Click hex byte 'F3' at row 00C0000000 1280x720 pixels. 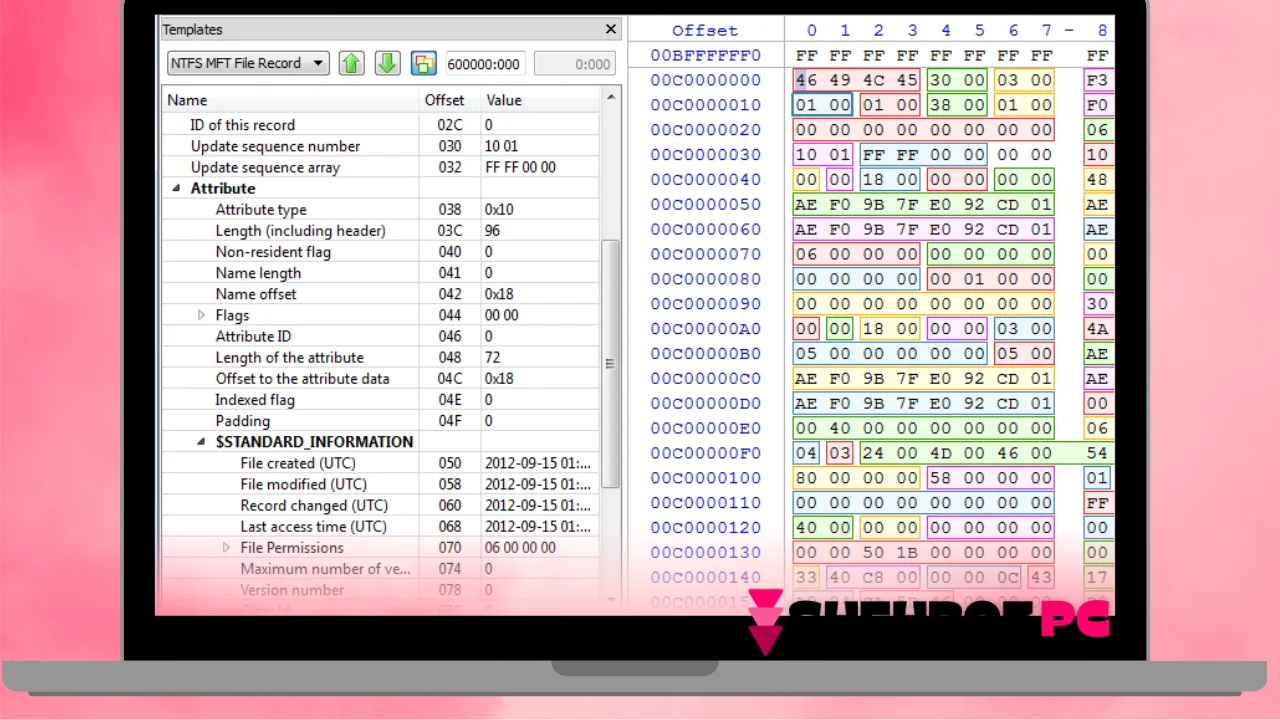(1097, 80)
